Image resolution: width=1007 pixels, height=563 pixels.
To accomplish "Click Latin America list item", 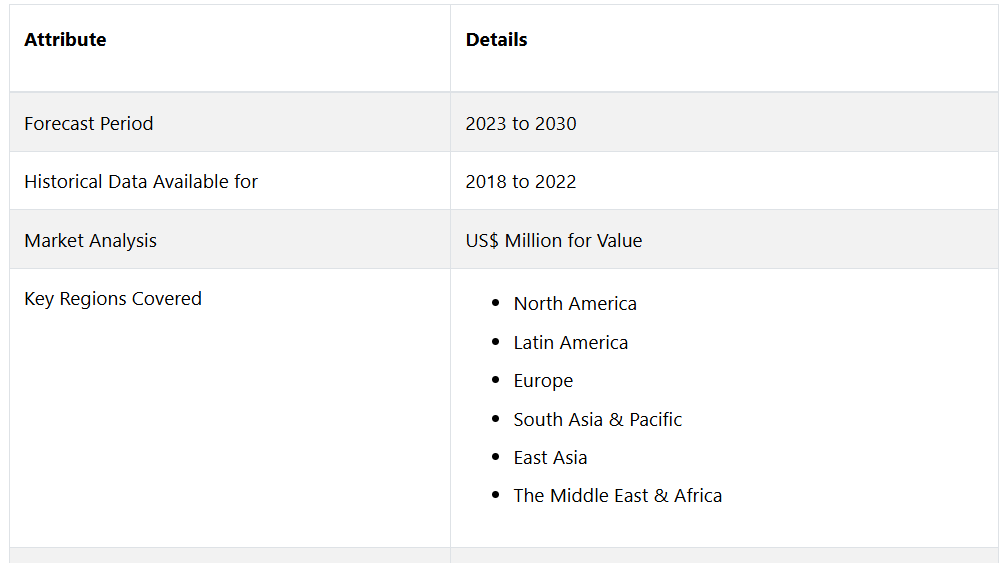I will point(570,343).
